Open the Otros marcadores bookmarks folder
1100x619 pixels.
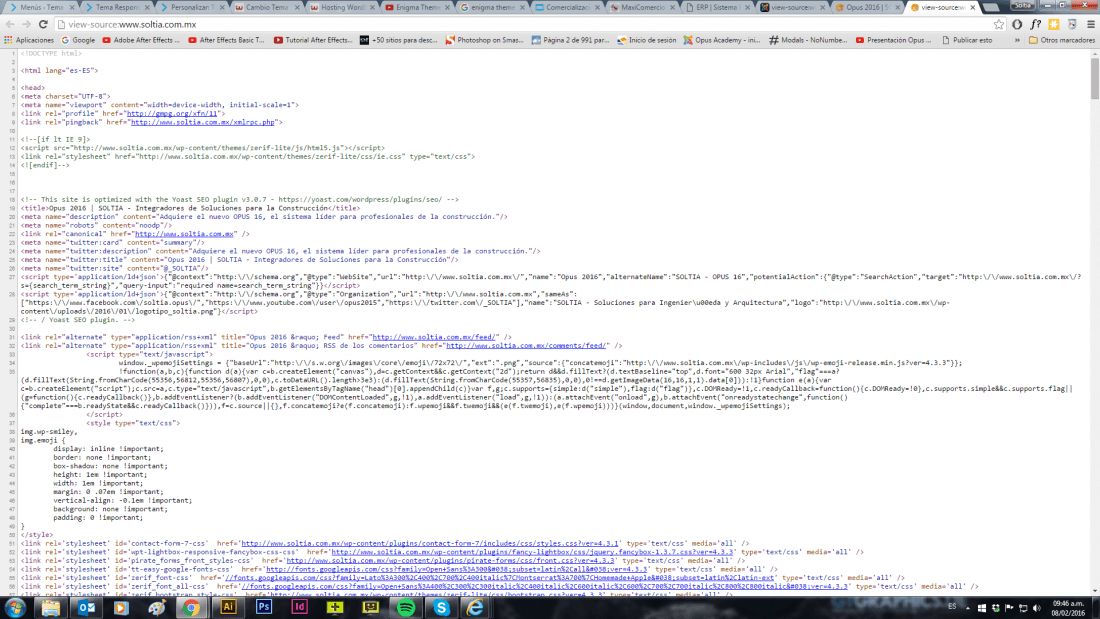coord(1061,41)
